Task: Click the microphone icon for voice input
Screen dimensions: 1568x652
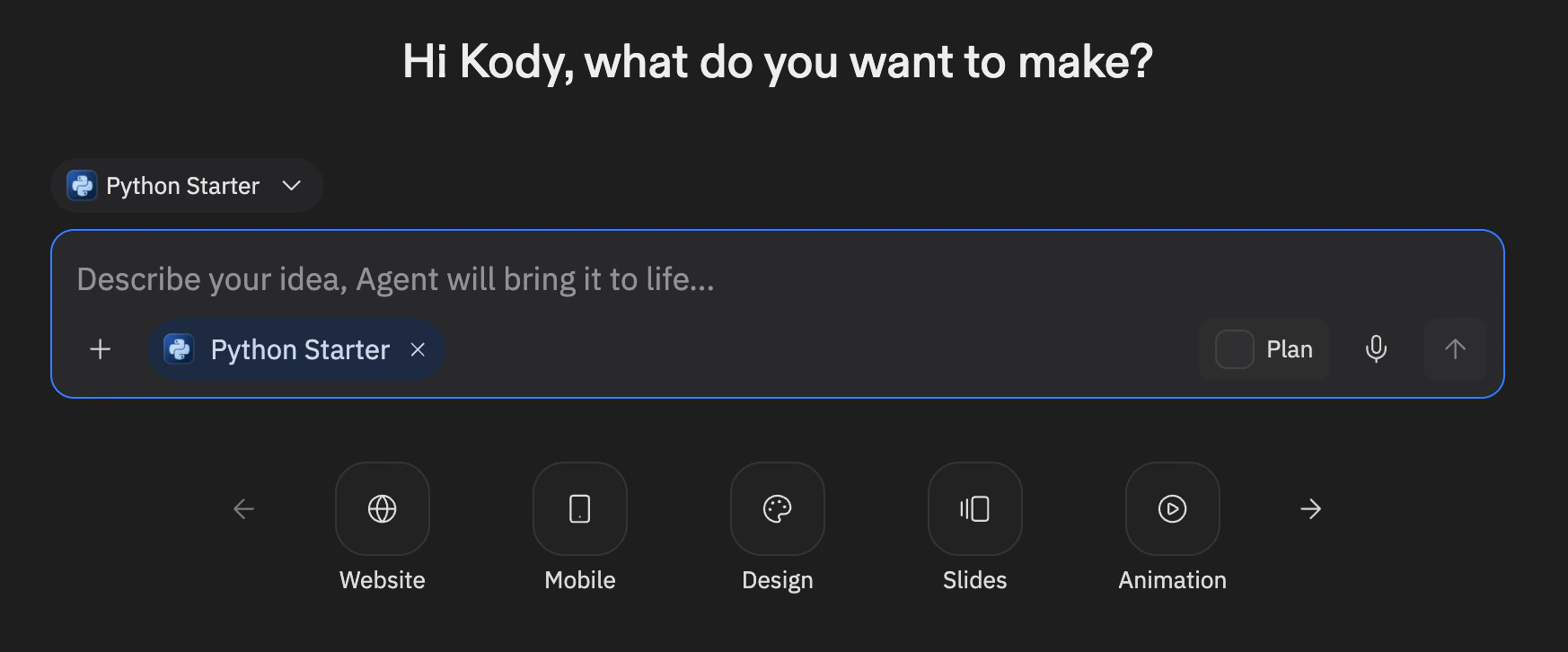Action: pyautogui.click(x=1376, y=349)
